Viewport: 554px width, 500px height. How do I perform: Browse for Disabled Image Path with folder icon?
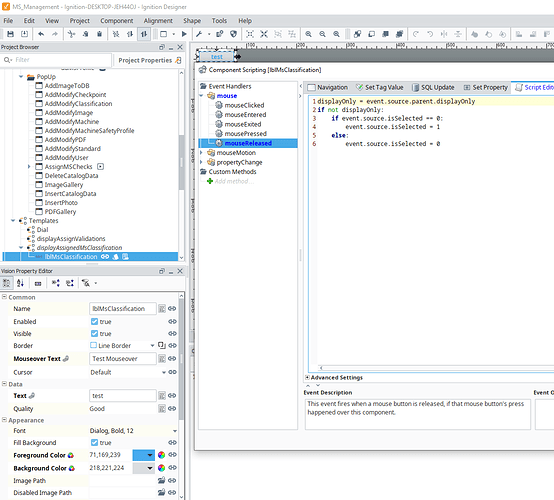(x=161, y=492)
